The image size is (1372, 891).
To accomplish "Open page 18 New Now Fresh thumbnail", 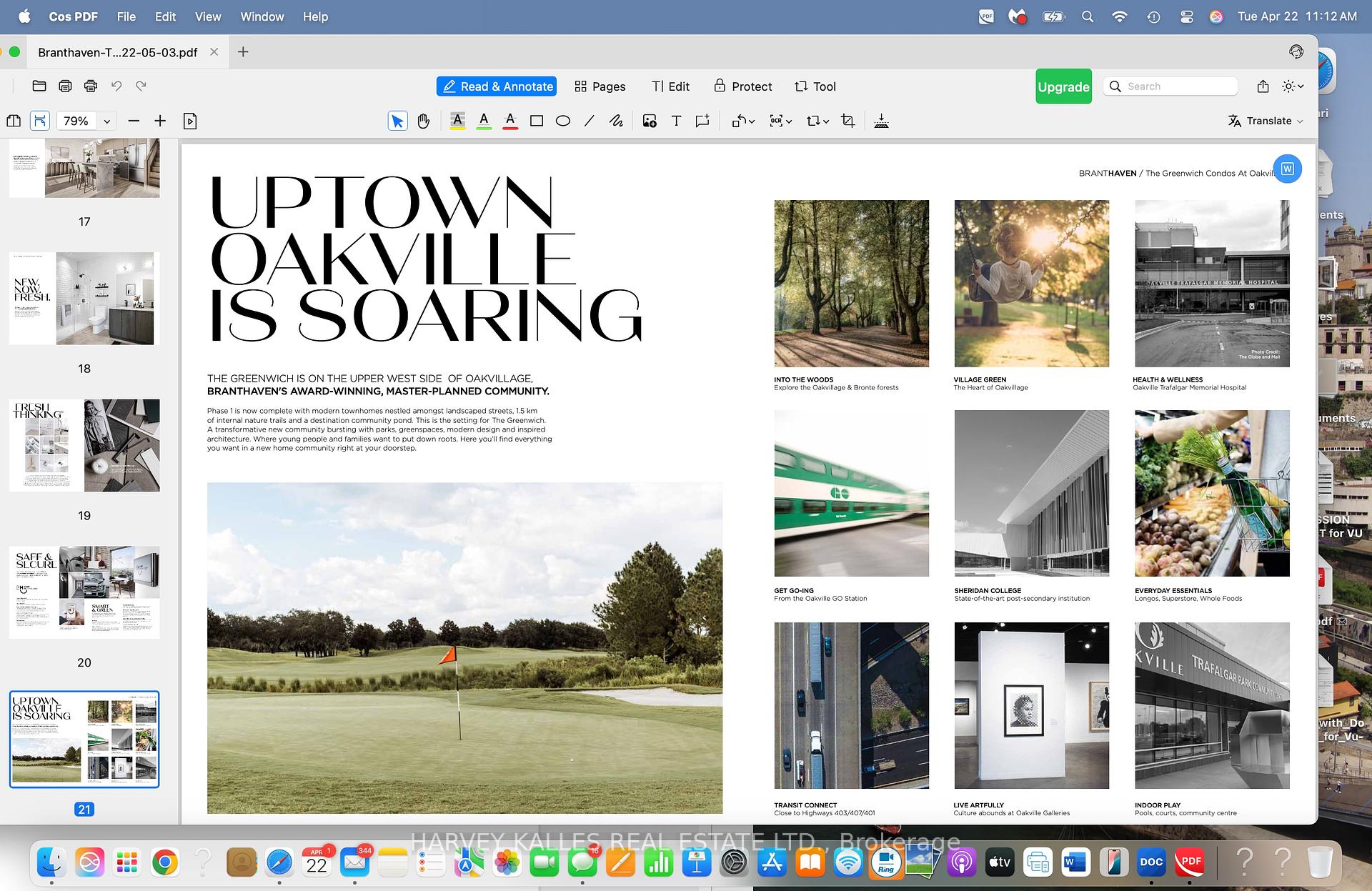I will pyautogui.click(x=84, y=299).
